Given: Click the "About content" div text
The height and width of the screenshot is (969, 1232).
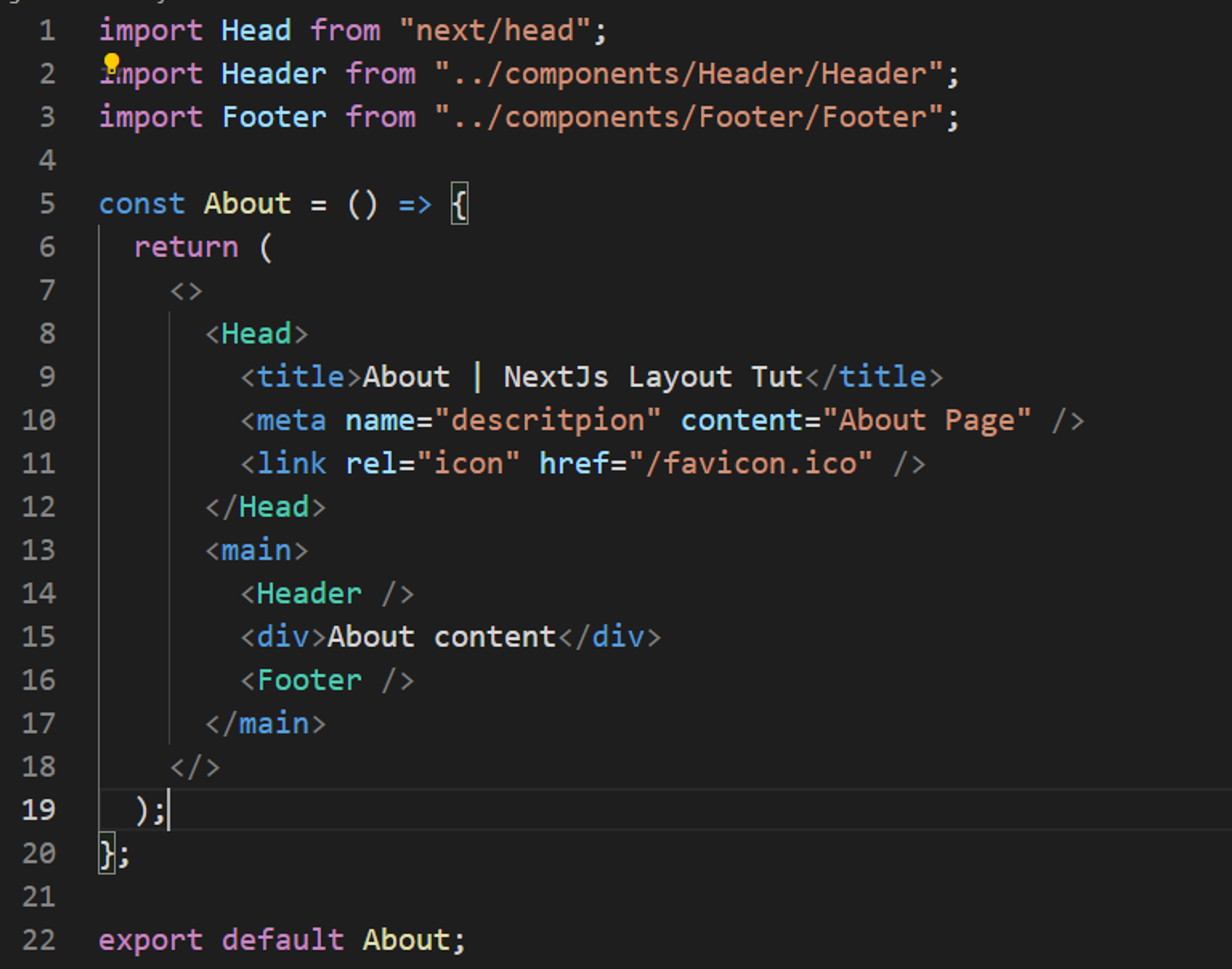Looking at the screenshot, I should pyautogui.click(x=441, y=637).
